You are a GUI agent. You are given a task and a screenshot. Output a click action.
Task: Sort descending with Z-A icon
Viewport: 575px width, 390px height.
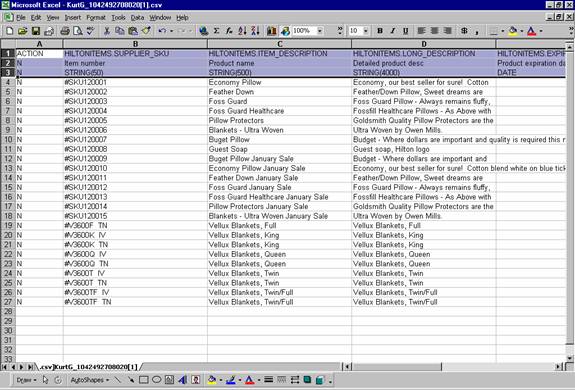[255, 31]
